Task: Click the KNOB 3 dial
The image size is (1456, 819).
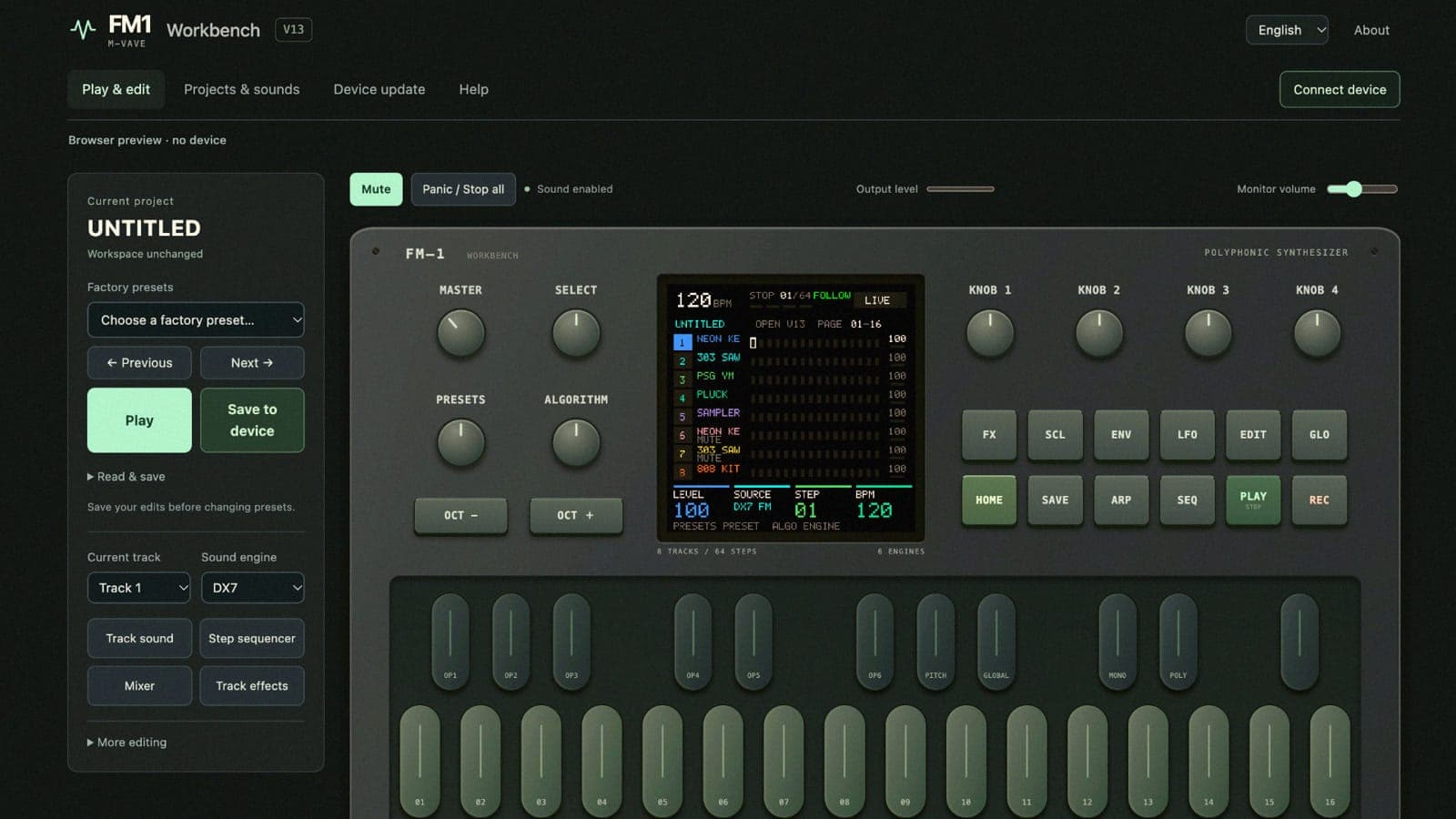Action: coord(1208,333)
